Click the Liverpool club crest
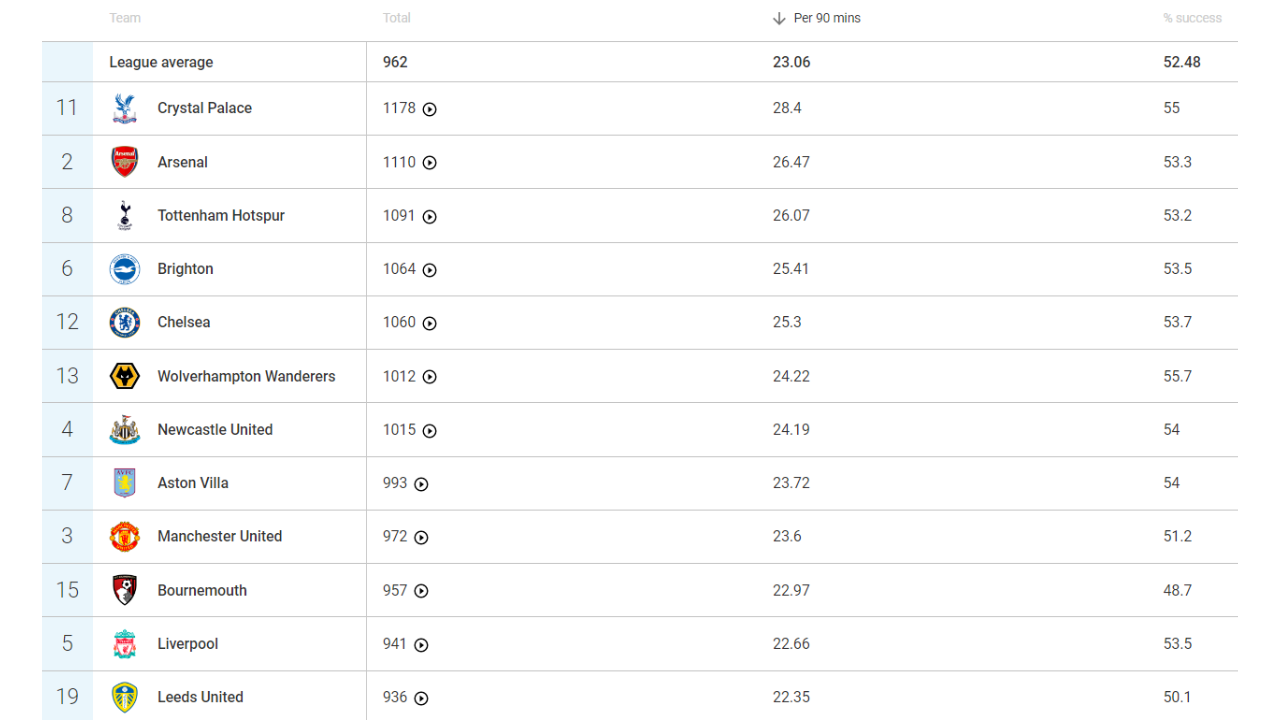 point(125,644)
